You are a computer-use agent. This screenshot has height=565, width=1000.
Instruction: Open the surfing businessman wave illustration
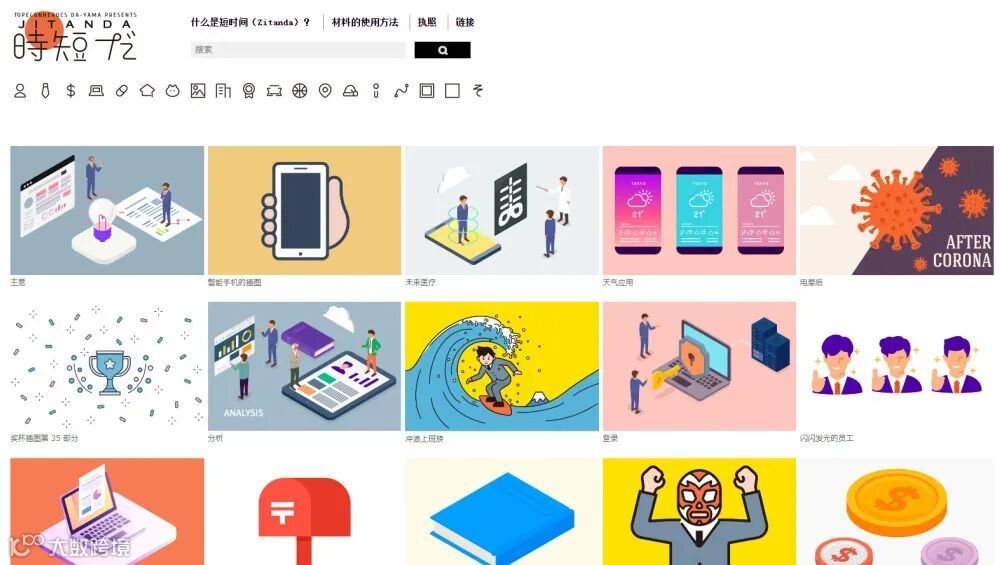tap(502, 366)
